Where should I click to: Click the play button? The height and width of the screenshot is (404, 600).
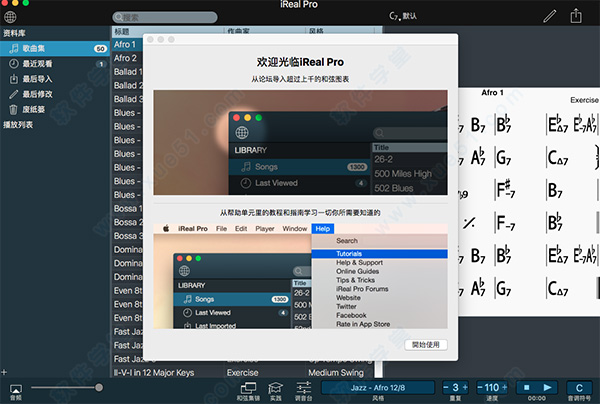[x=548, y=388]
